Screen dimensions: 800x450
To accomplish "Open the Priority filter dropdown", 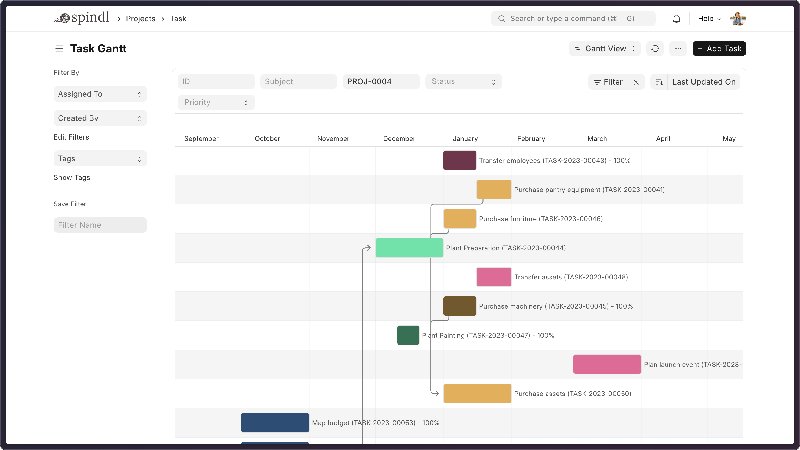I will [216, 103].
